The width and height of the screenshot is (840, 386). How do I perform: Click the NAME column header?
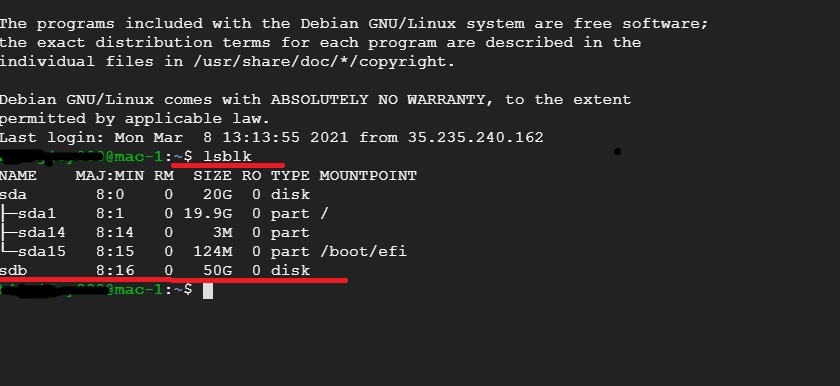(x=18, y=176)
